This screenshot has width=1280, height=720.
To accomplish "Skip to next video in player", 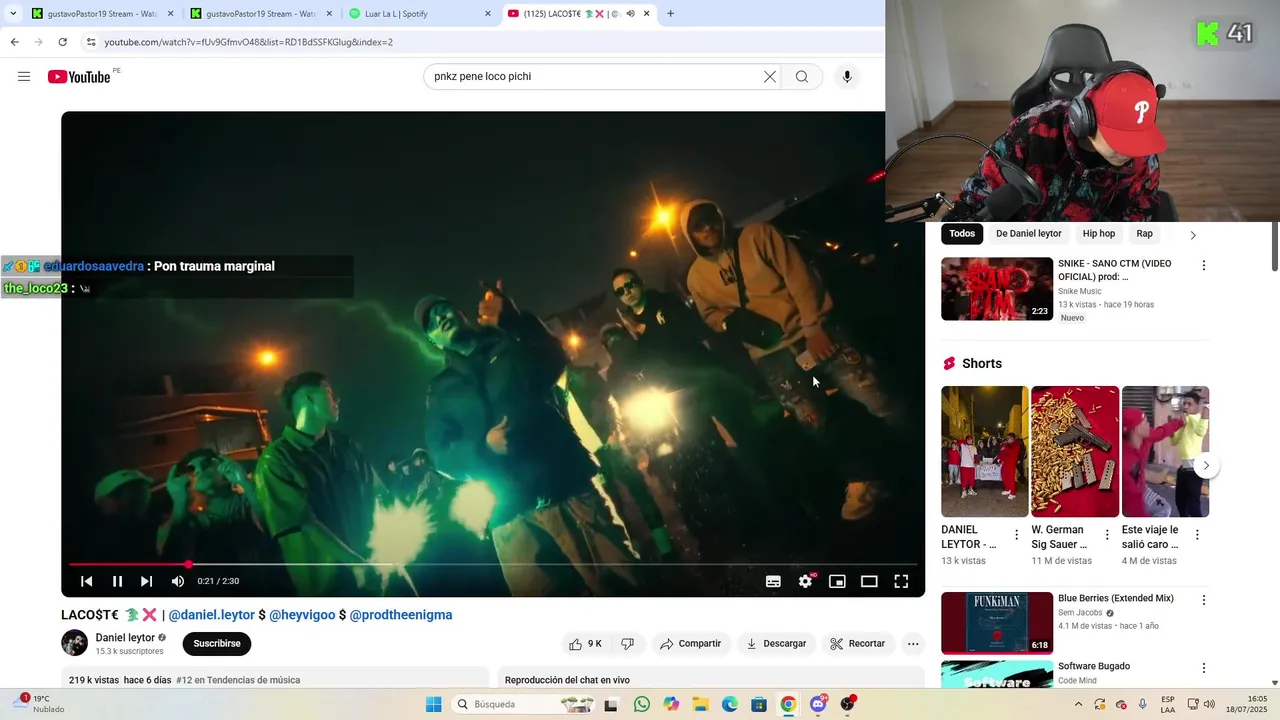I will 146,581.
